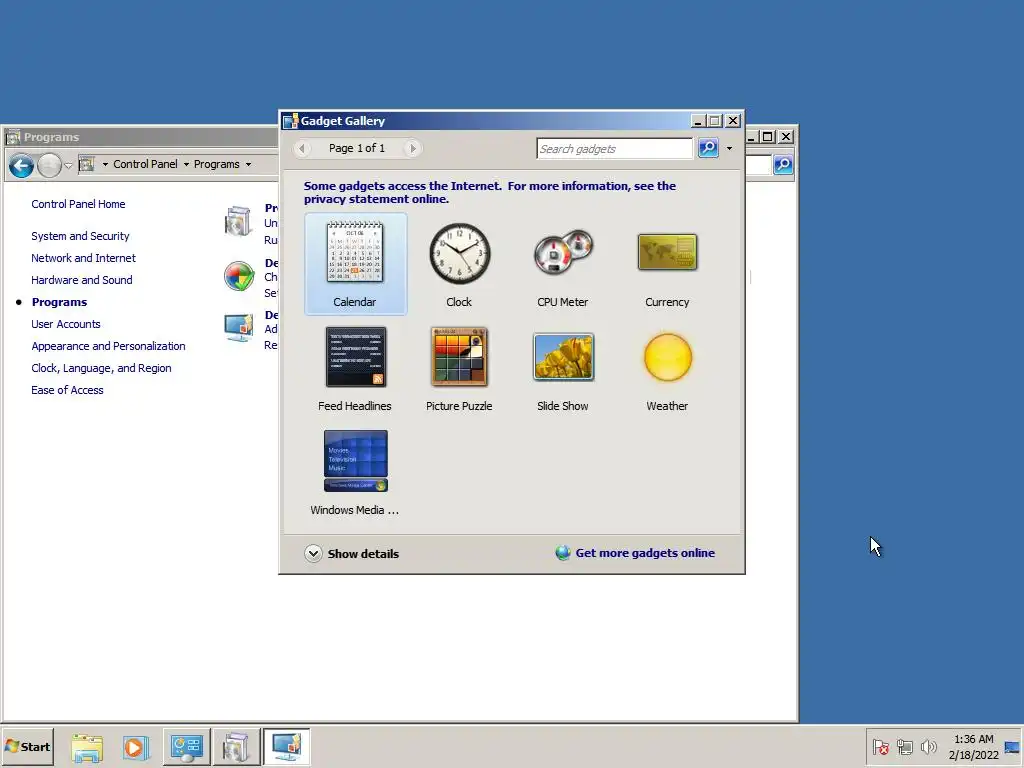Expand arrow after Control Panel breadcrumb
Viewport: 1024px width, 768px height.
pos(186,164)
